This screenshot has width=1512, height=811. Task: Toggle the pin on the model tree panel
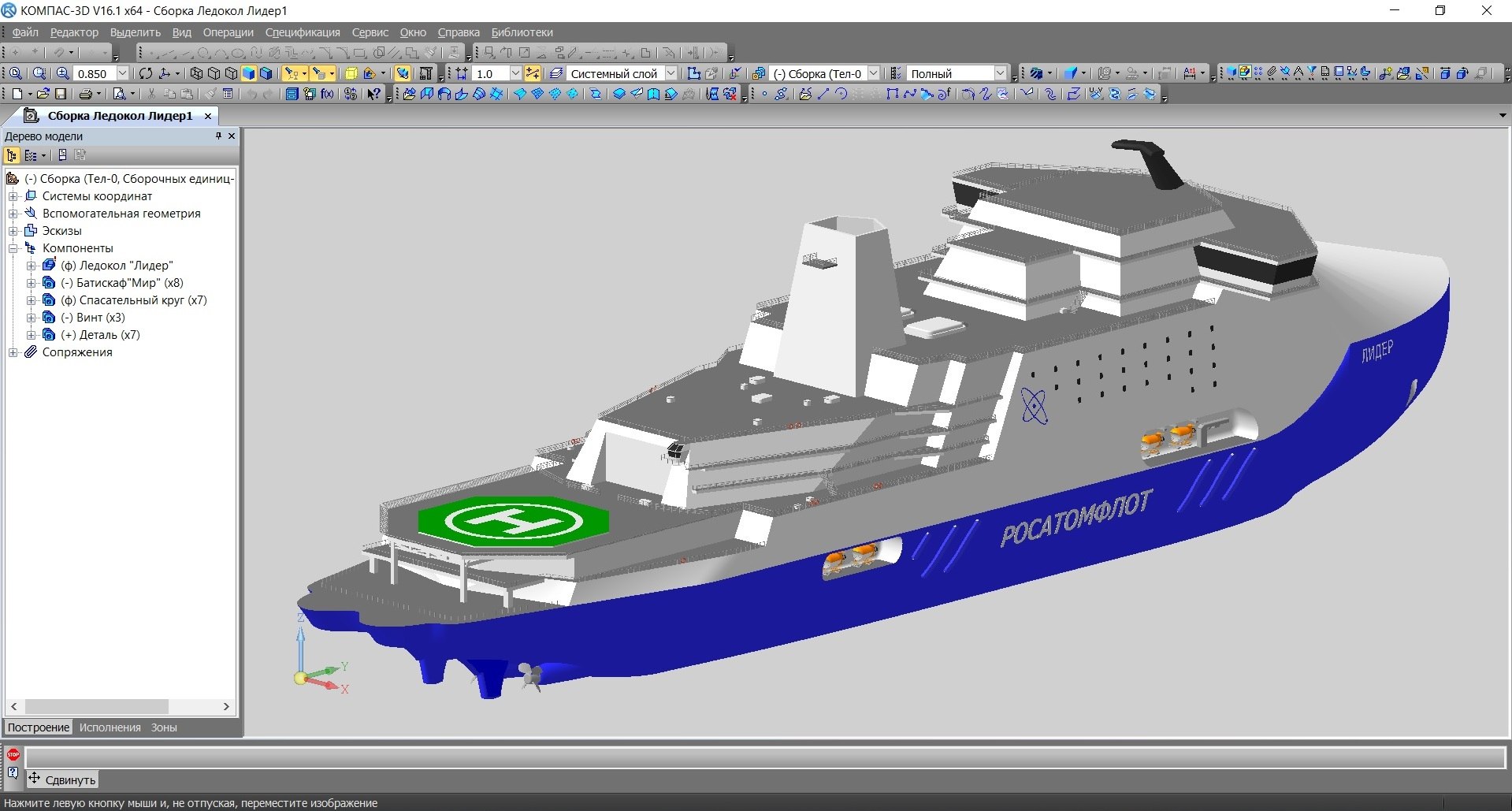(218, 136)
